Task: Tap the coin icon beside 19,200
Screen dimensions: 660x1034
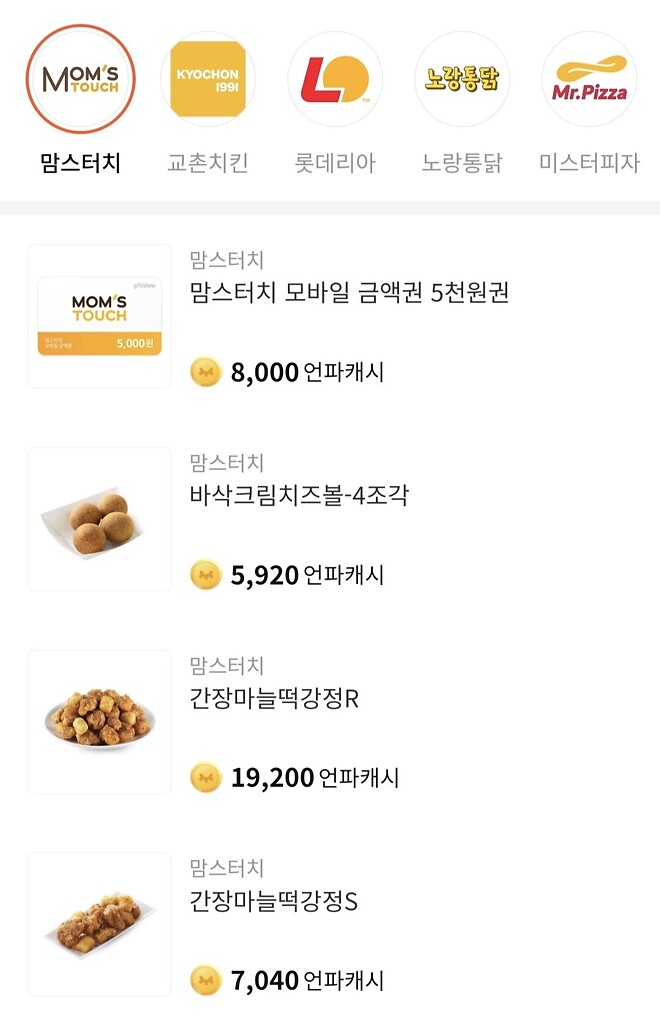Action: [208, 776]
